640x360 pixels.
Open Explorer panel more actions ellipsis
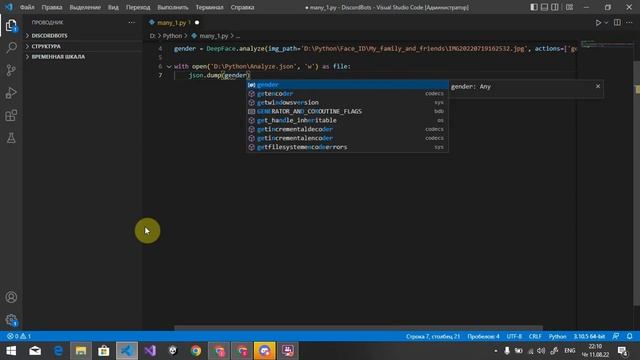pyautogui.click(x=131, y=22)
